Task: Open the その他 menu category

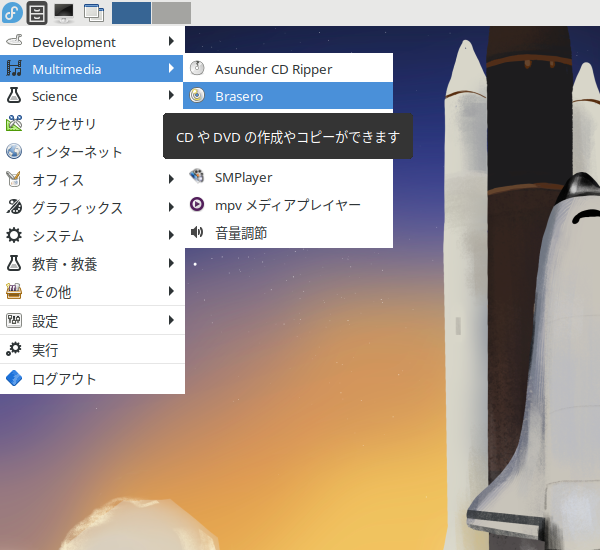Action: (x=92, y=292)
